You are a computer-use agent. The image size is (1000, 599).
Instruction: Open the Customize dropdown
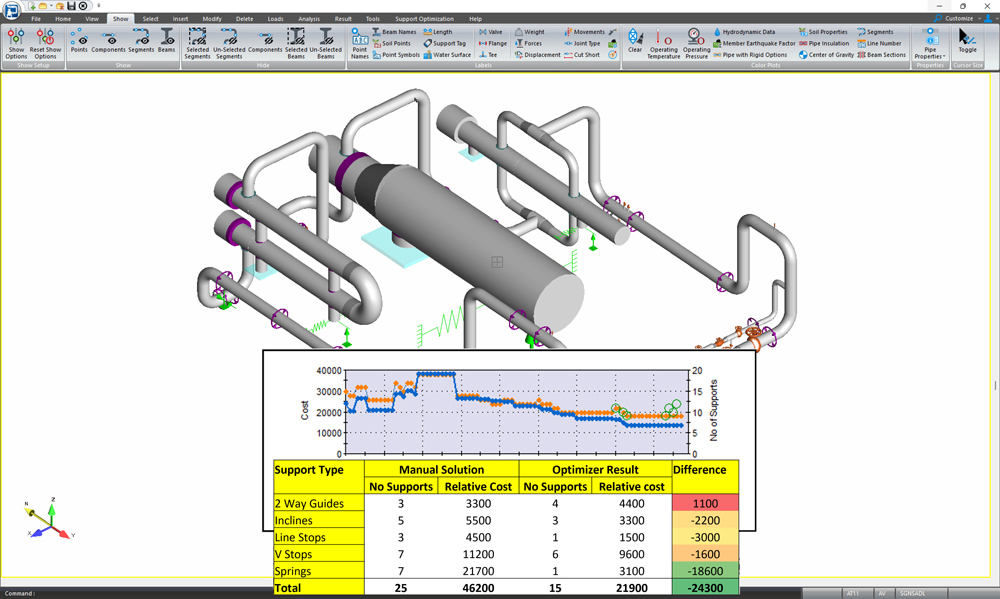click(960, 19)
